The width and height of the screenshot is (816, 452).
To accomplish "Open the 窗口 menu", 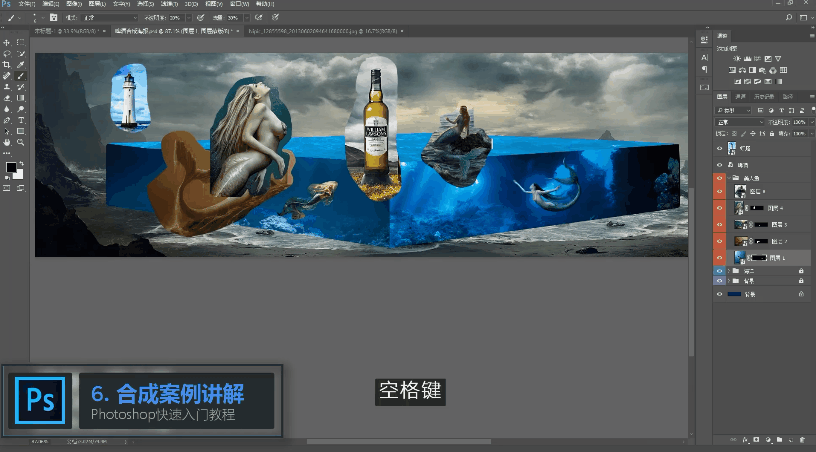I will click(239, 4).
